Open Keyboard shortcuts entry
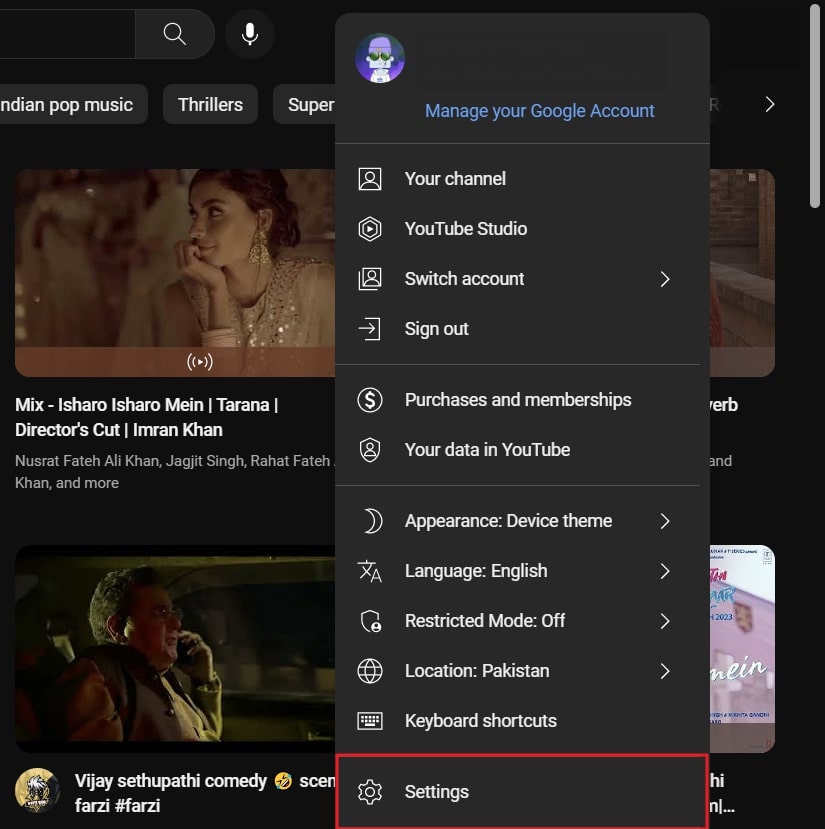 522,721
